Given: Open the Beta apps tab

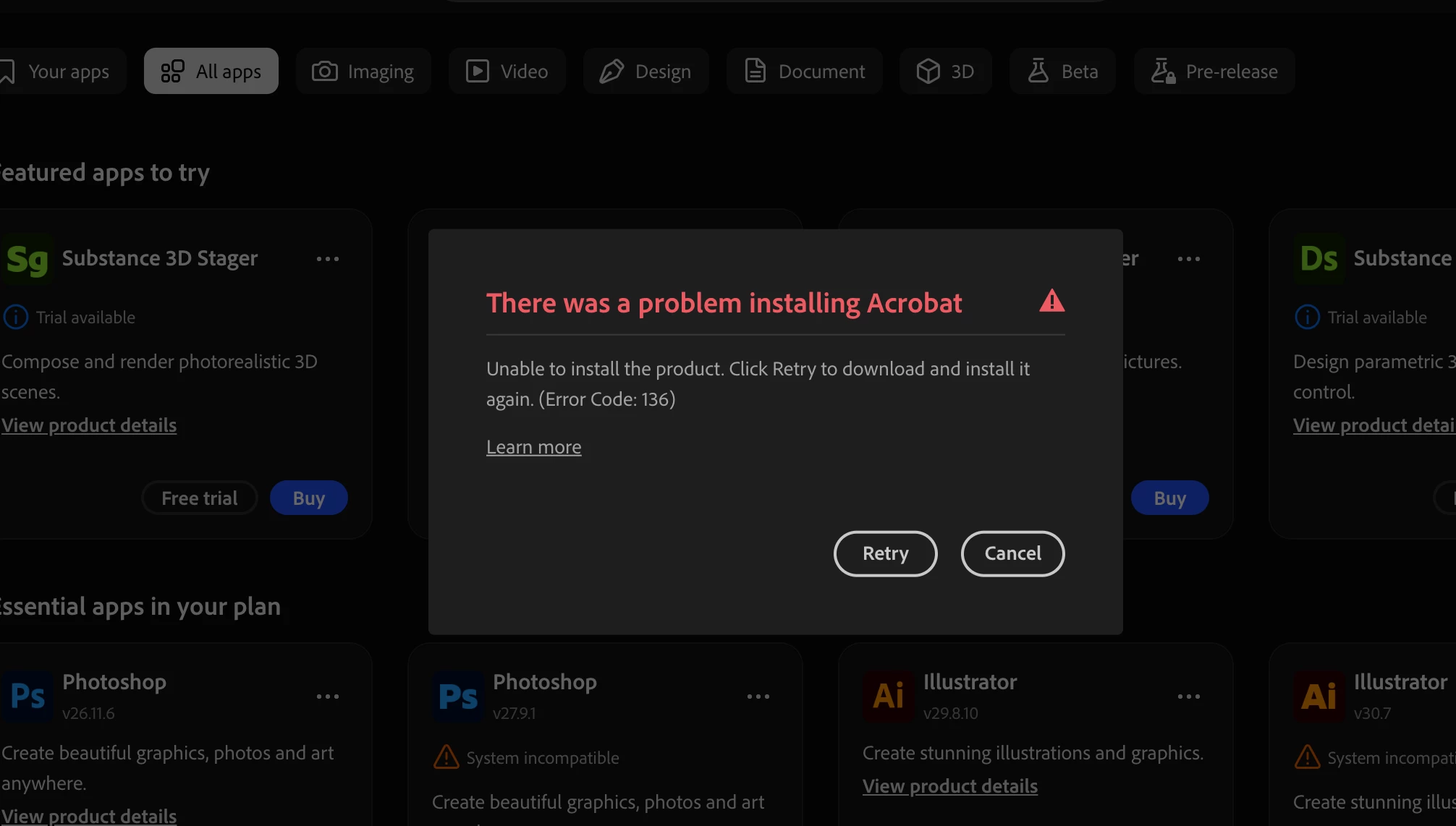Looking at the screenshot, I should click(1062, 71).
